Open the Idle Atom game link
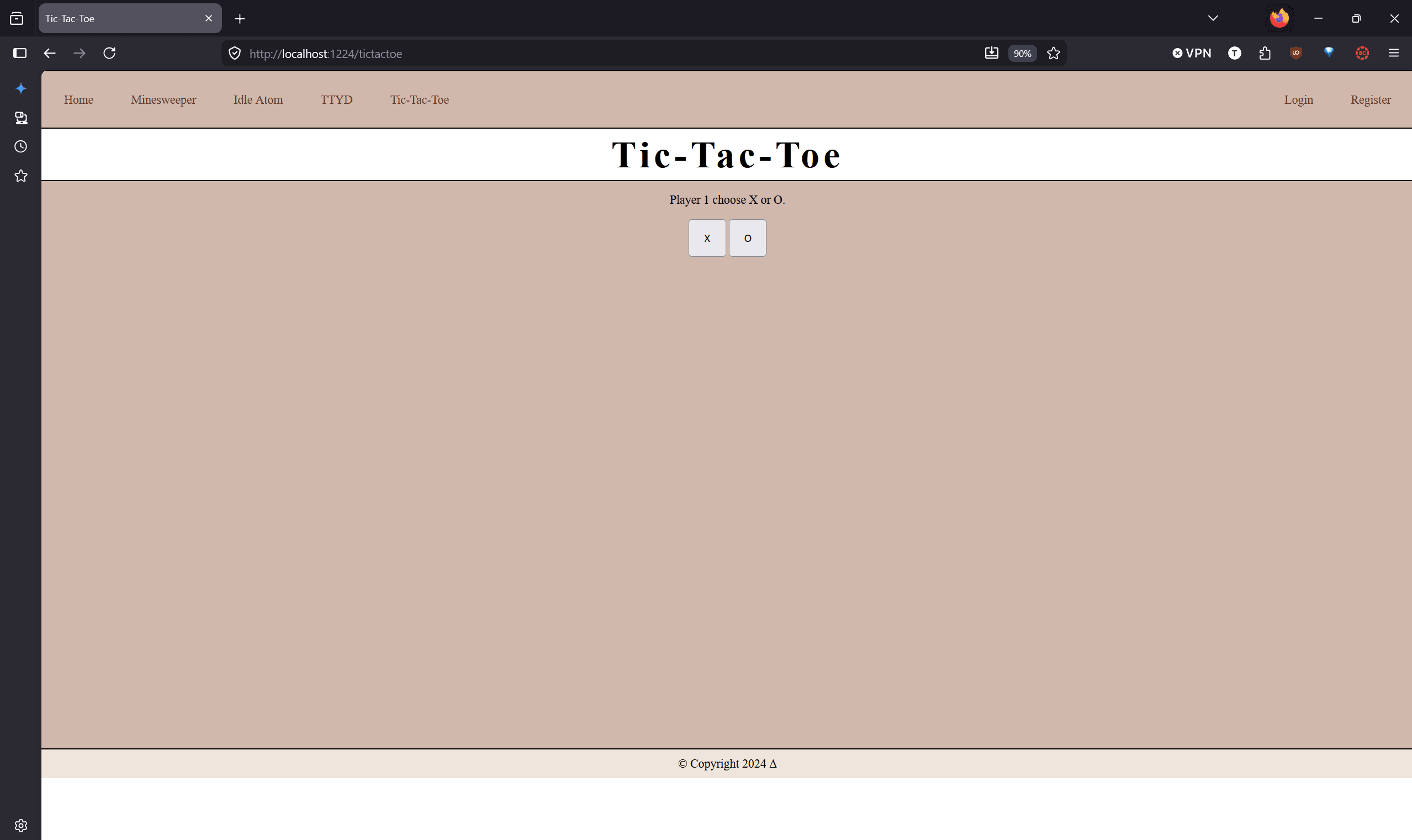Image resolution: width=1412 pixels, height=840 pixels. (258, 99)
